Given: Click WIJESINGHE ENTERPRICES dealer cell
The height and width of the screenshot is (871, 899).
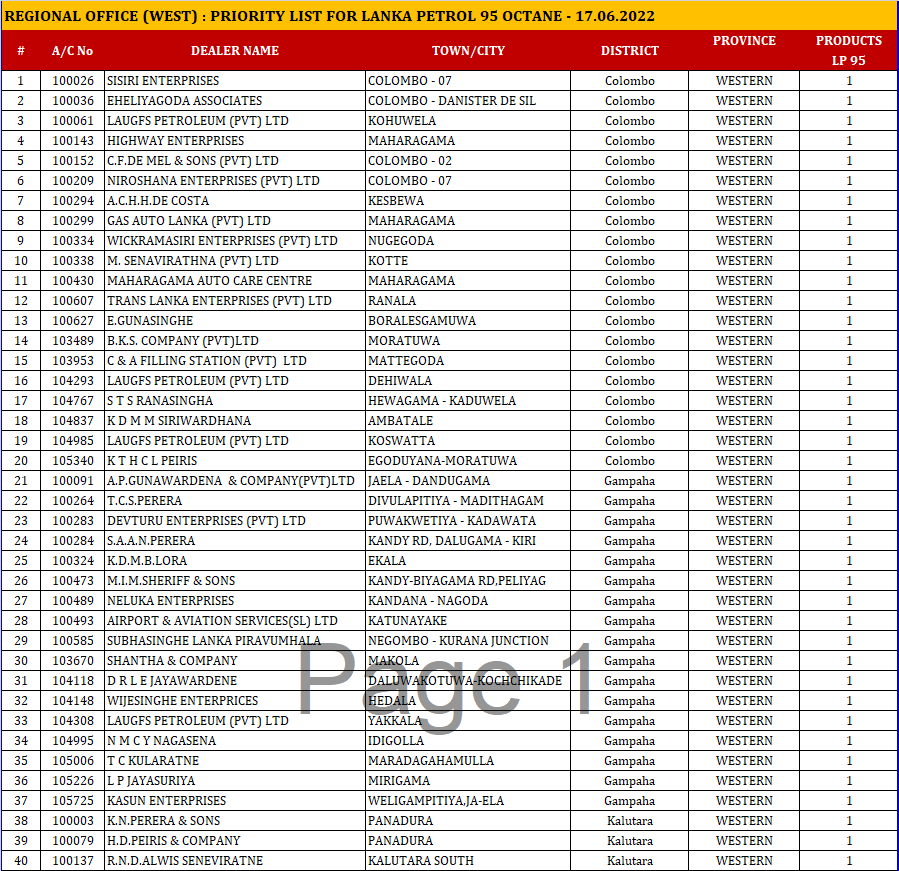Looking at the screenshot, I should click(x=234, y=701).
